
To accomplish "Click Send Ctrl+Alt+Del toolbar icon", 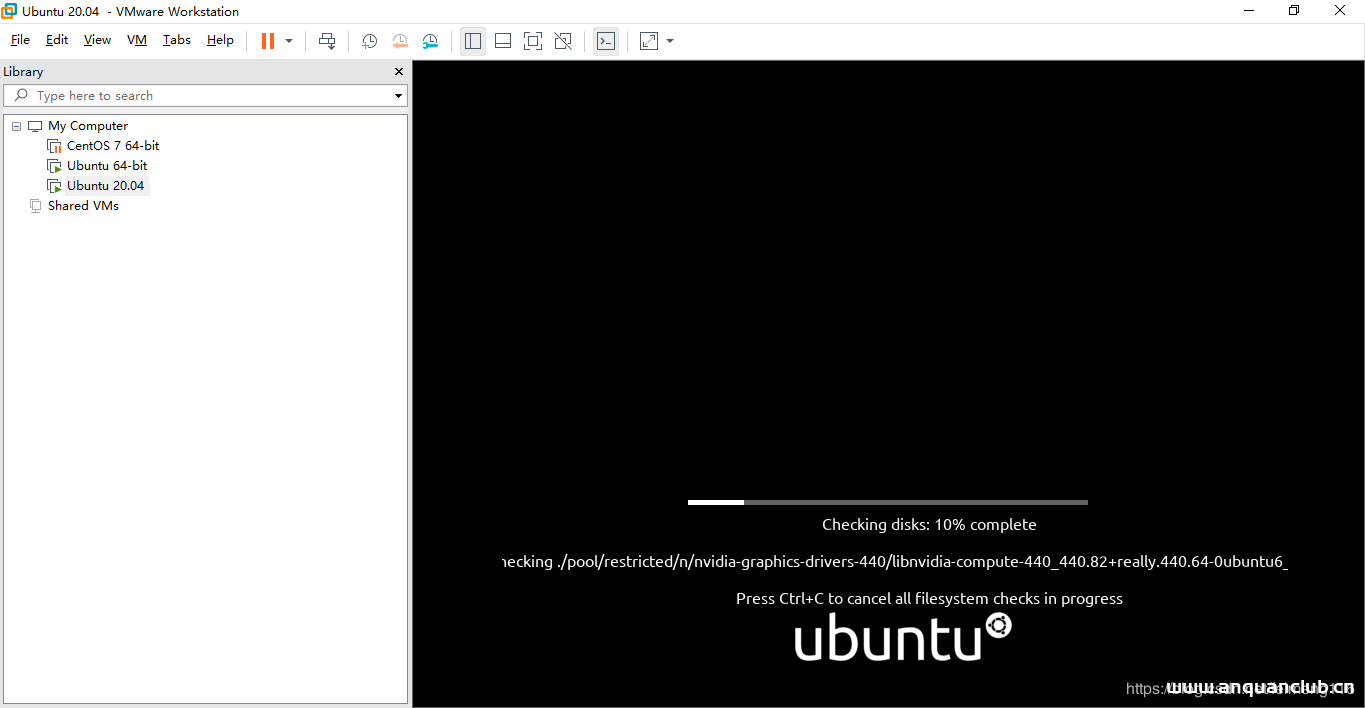I will pos(327,41).
